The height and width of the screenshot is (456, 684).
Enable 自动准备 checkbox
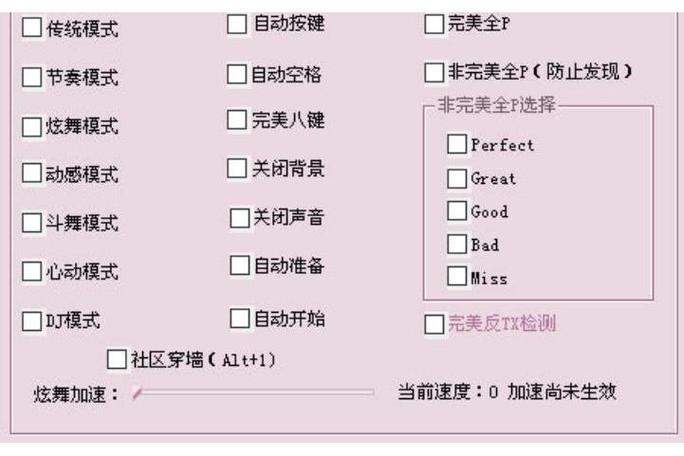(240, 265)
